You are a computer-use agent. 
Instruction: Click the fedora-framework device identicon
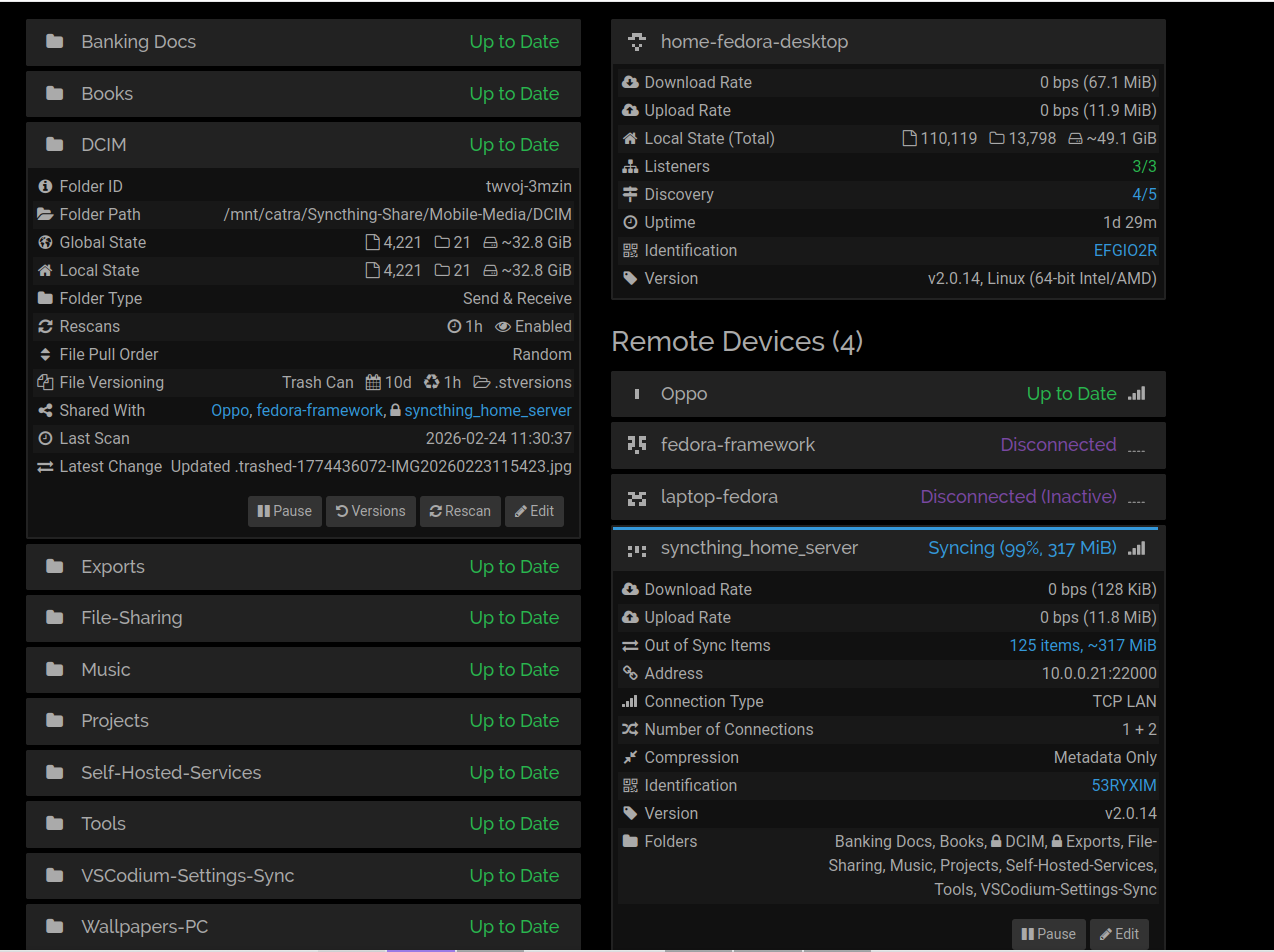click(636, 445)
